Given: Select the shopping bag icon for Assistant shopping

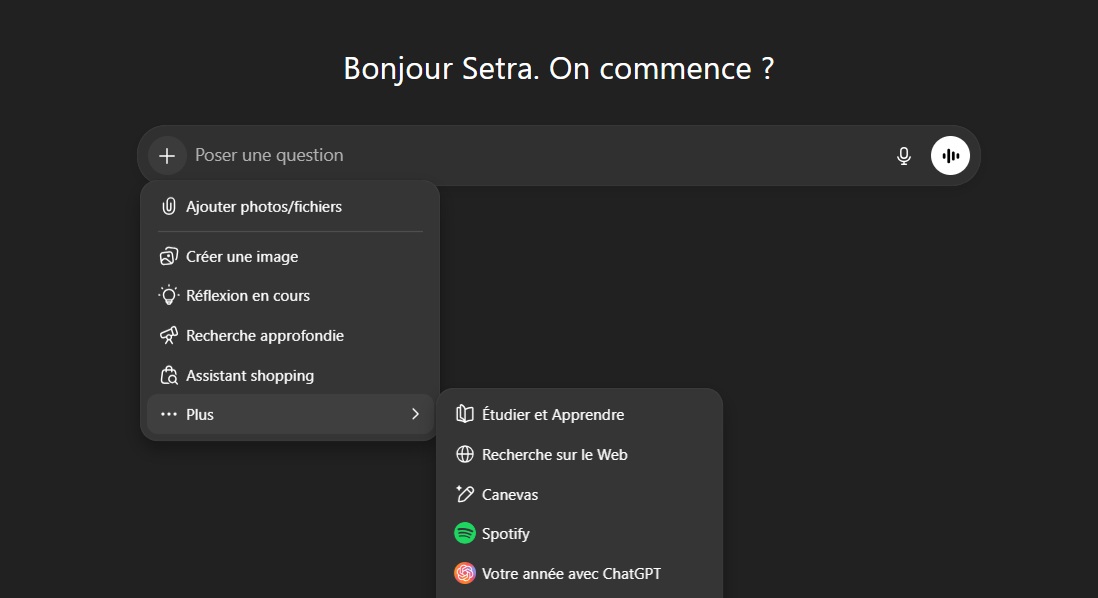Looking at the screenshot, I should point(168,375).
